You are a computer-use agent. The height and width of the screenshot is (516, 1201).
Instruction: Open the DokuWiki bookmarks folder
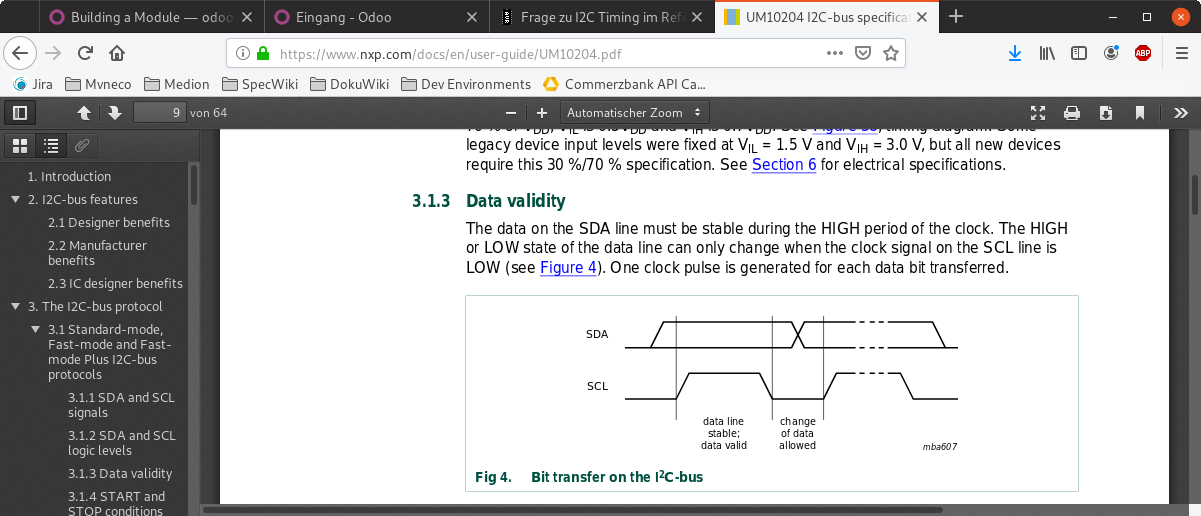coord(349,84)
